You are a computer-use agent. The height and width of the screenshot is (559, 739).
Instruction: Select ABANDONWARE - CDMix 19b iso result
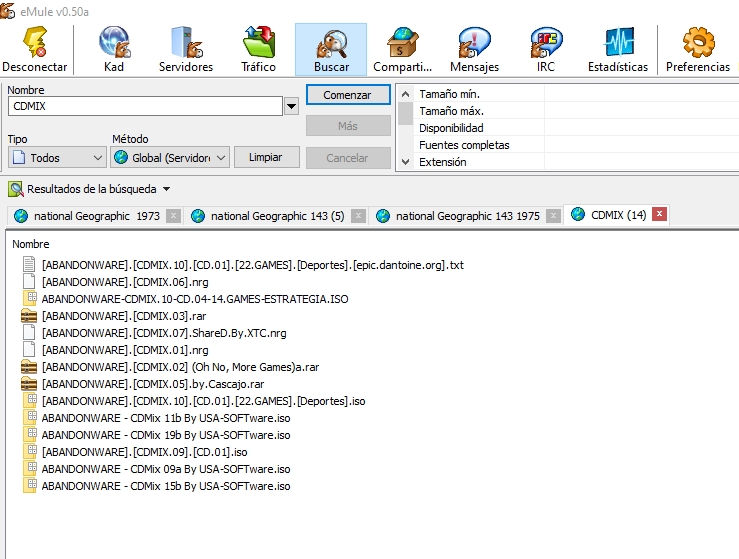tap(166, 435)
